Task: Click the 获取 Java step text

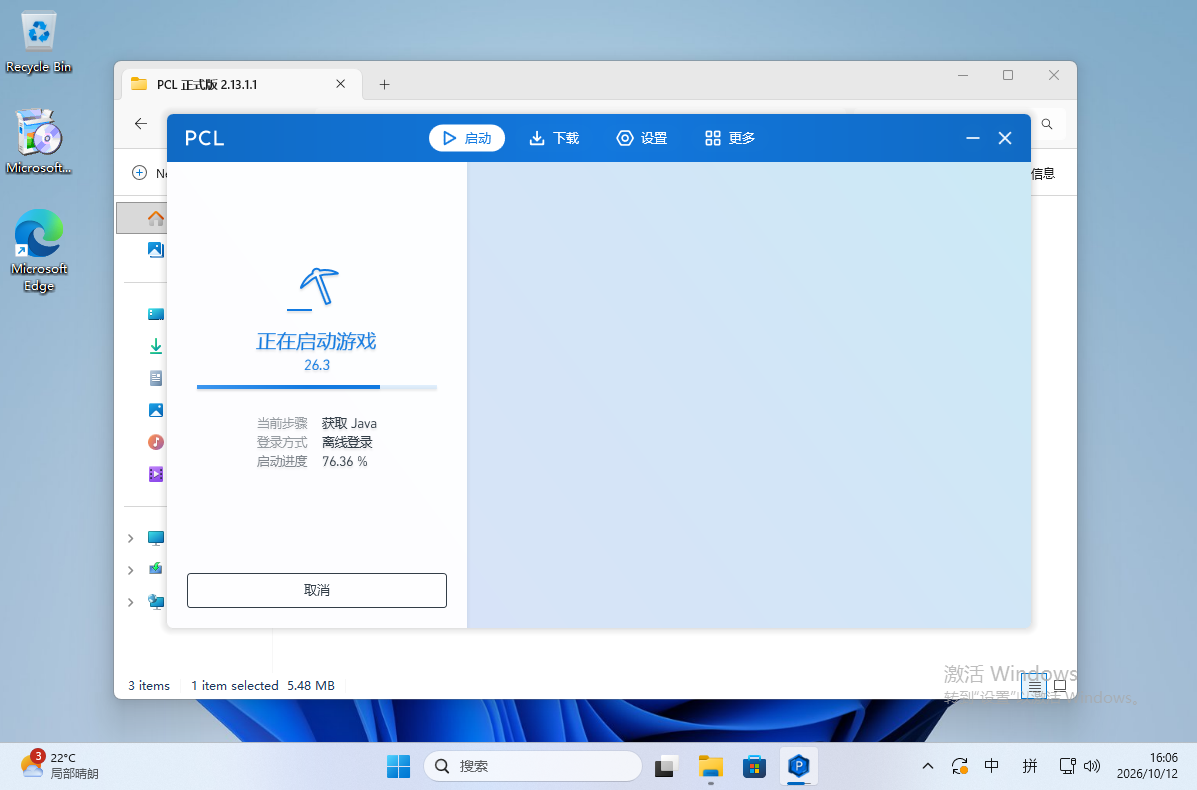Action: [x=349, y=423]
